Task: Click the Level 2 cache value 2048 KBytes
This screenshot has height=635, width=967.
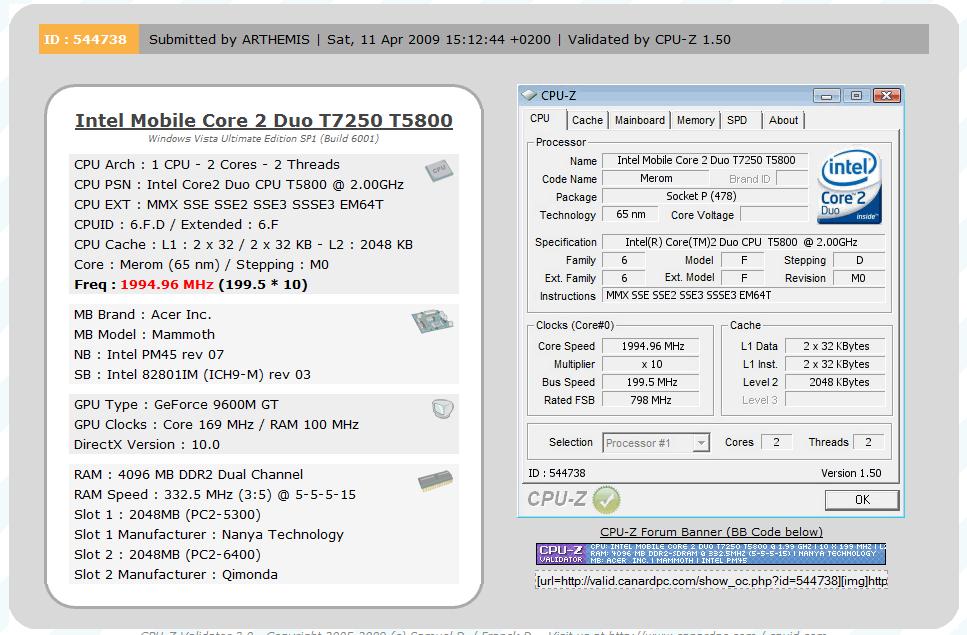Action: click(x=836, y=382)
